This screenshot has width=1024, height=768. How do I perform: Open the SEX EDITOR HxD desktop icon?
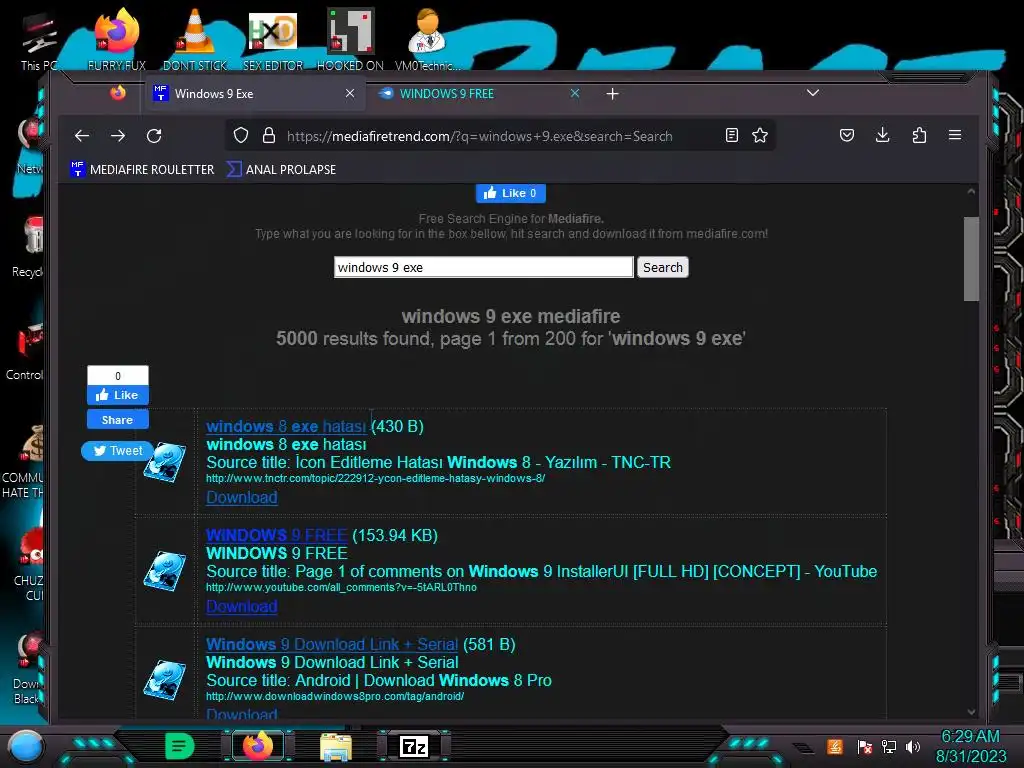(272, 39)
